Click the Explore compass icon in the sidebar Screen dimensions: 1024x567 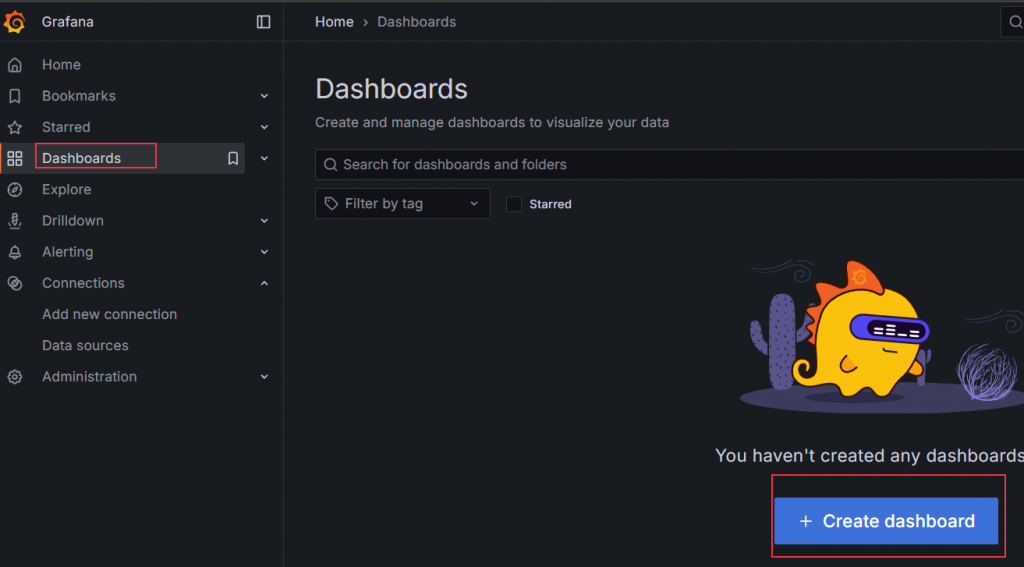(14, 189)
